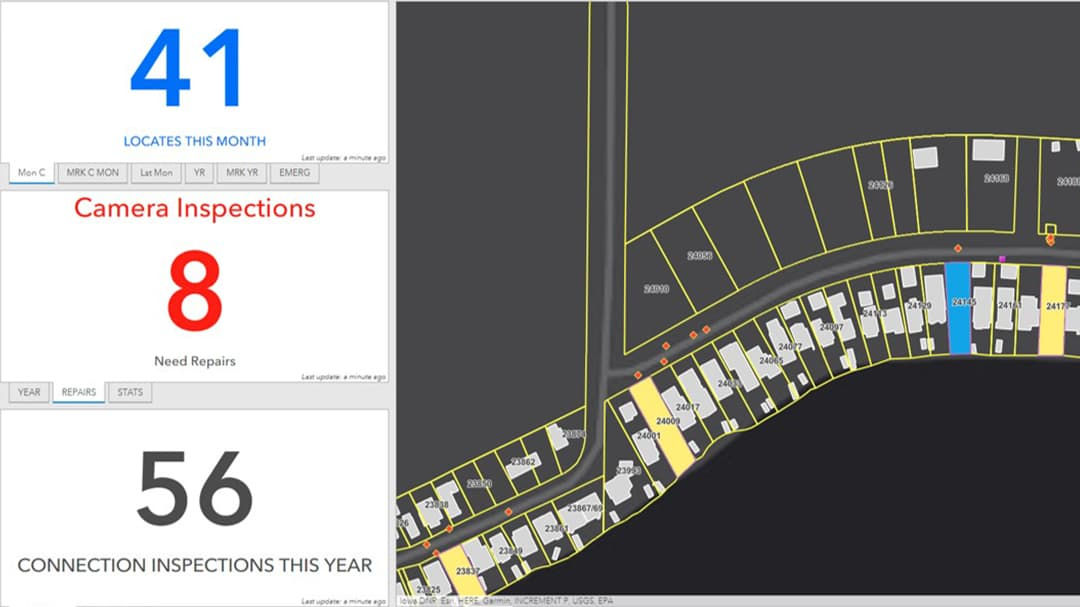Screen dimensions: 1080x607
Task: Open the Lat Mon tab
Action: 156,172
